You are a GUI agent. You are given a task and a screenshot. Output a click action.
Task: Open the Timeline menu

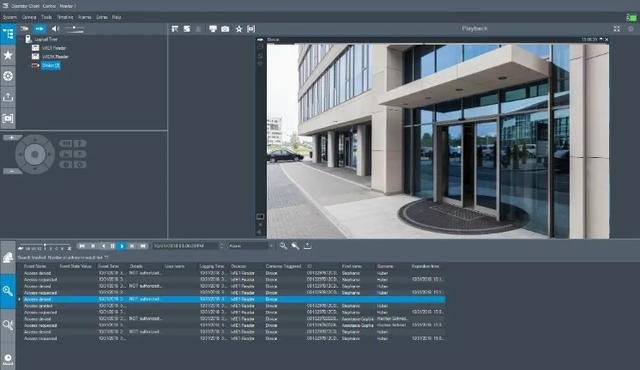click(65, 17)
